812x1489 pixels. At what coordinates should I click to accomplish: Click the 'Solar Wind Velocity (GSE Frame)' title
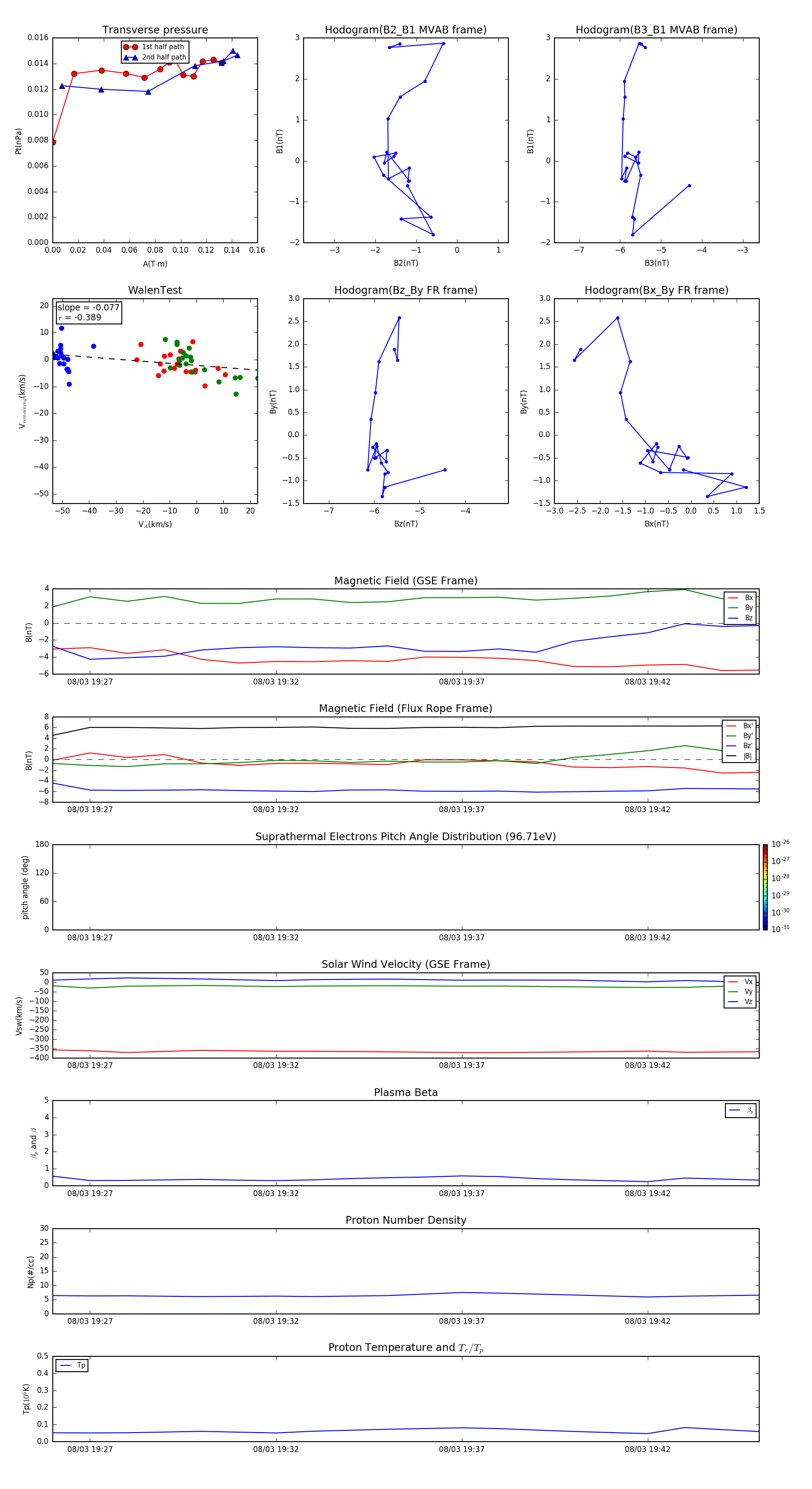tap(406, 964)
